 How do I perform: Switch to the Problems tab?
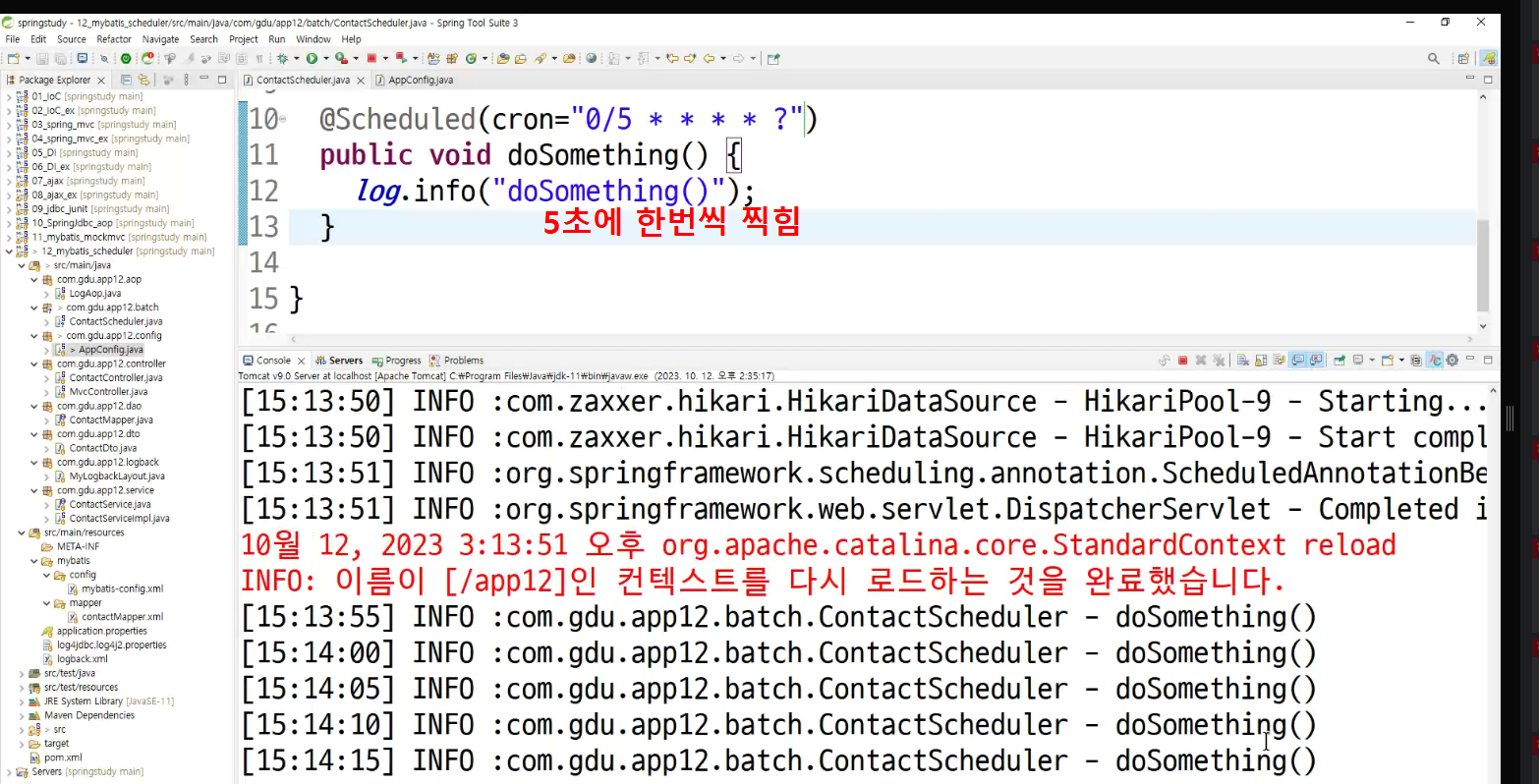click(457, 361)
